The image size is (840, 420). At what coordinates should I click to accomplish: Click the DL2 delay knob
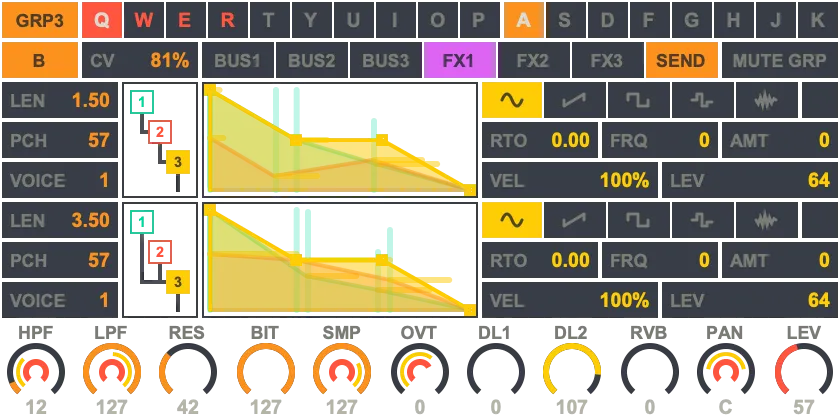point(572,371)
